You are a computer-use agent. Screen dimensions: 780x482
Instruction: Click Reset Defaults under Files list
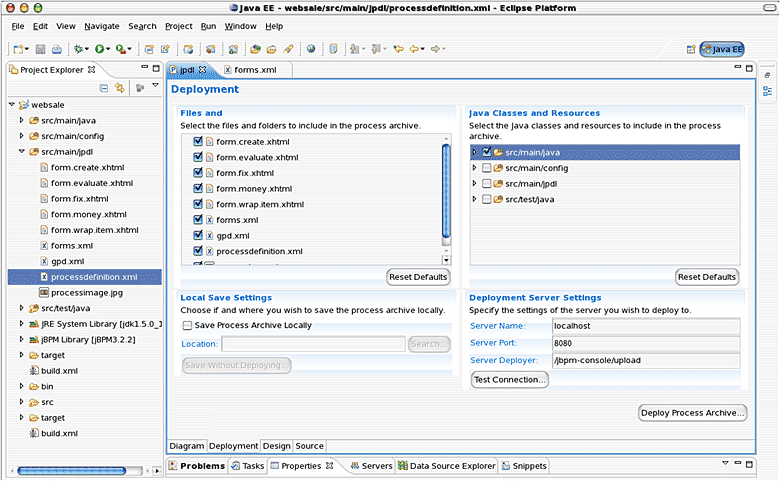point(418,277)
